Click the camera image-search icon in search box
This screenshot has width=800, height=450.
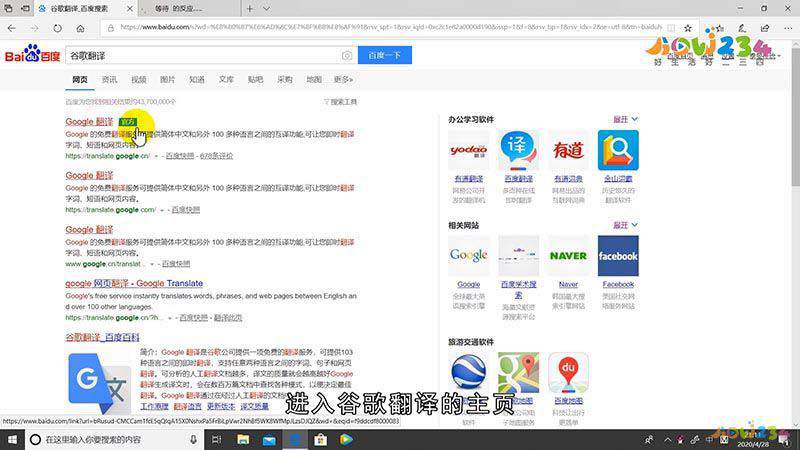pos(347,56)
